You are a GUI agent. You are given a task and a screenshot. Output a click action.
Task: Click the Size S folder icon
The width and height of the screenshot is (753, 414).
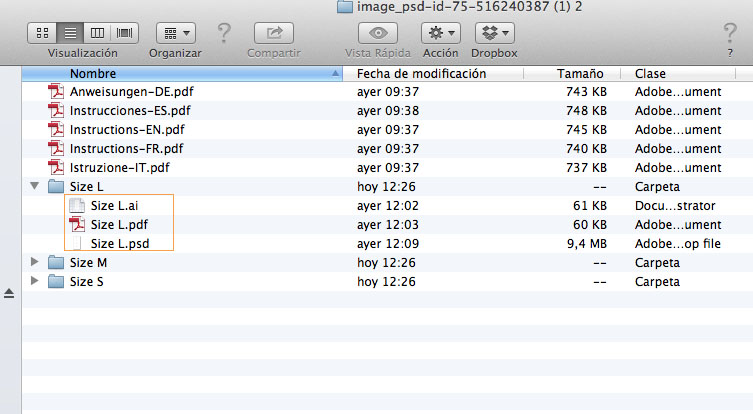(x=56, y=281)
